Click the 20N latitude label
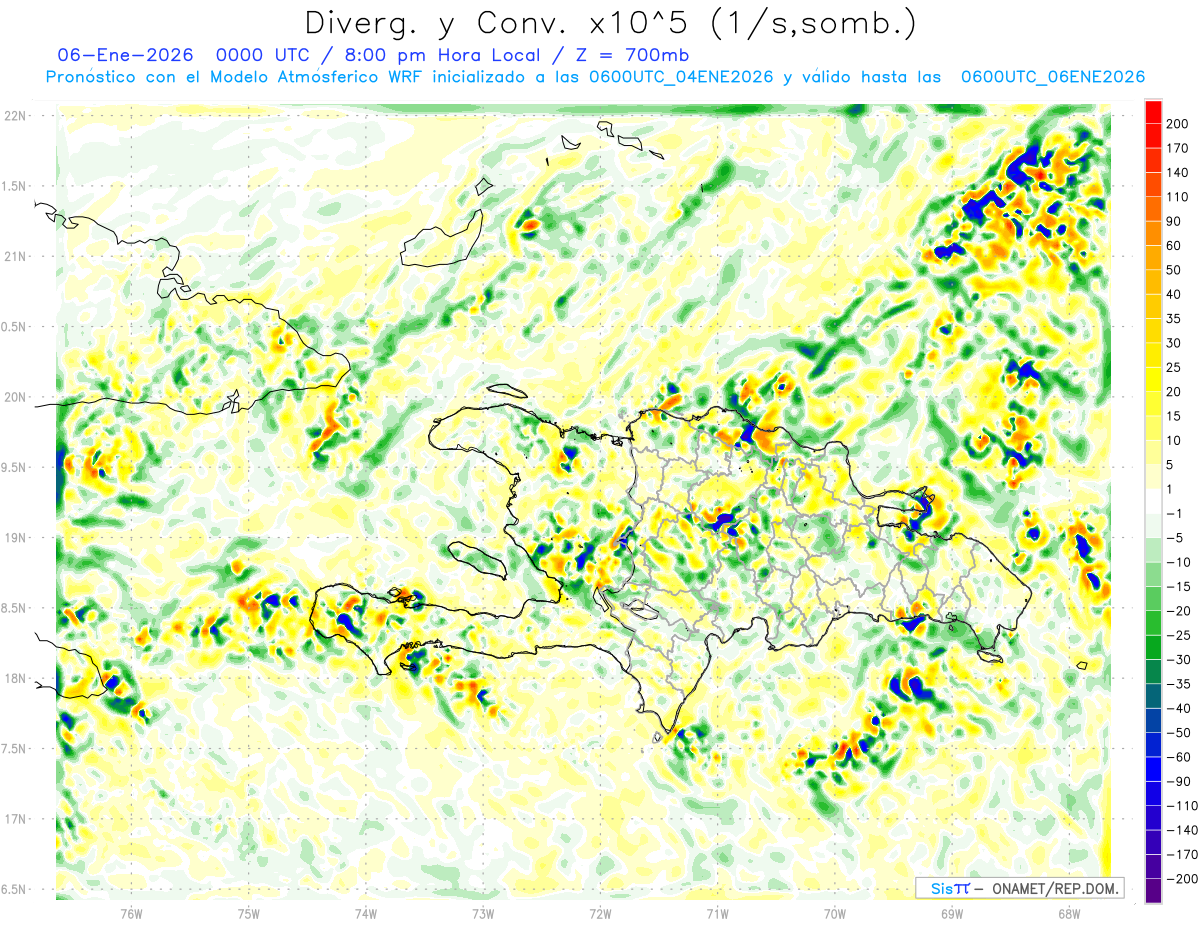Viewport: 1200px width, 927px height. (x=15, y=397)
